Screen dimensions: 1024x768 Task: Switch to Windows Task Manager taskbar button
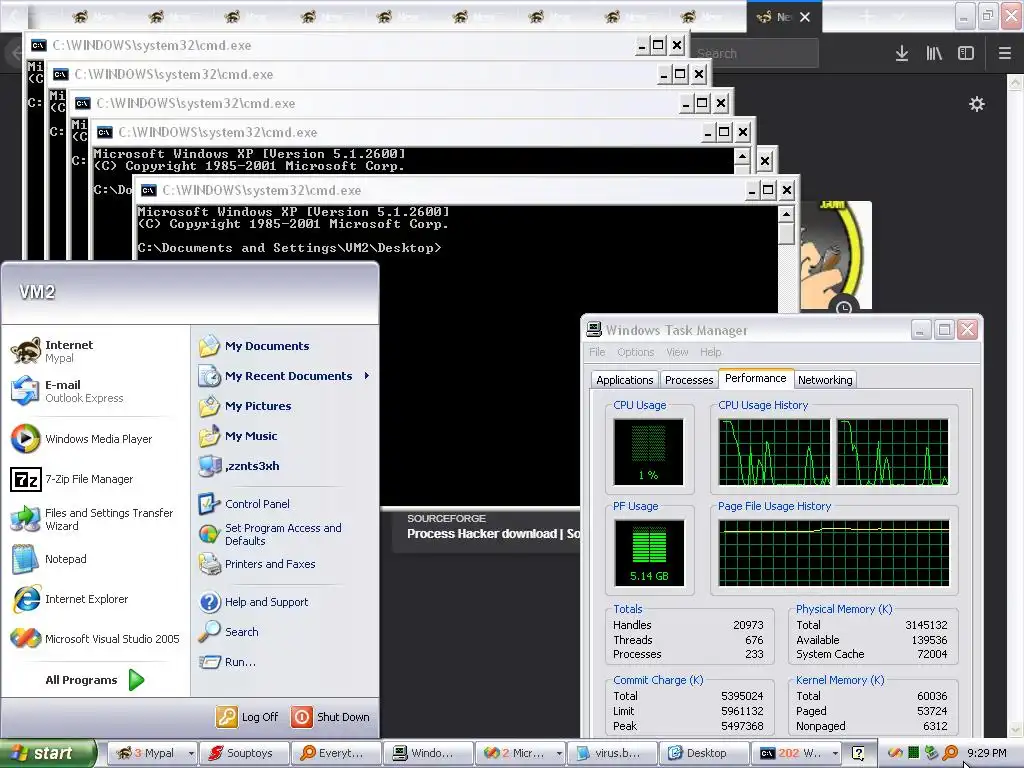pos(427,753)
